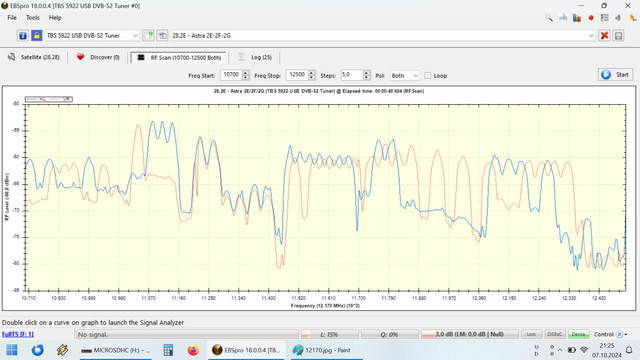Open the Help menu
The height and width of the screenshot is (360, 640).
[x=55, y=18]
